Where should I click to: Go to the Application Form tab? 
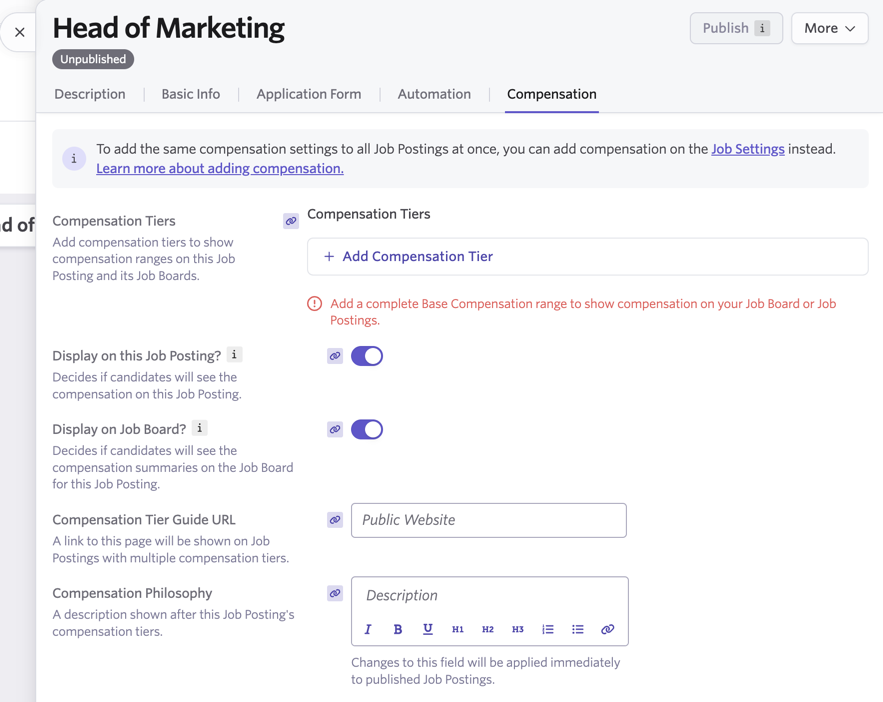309,94
